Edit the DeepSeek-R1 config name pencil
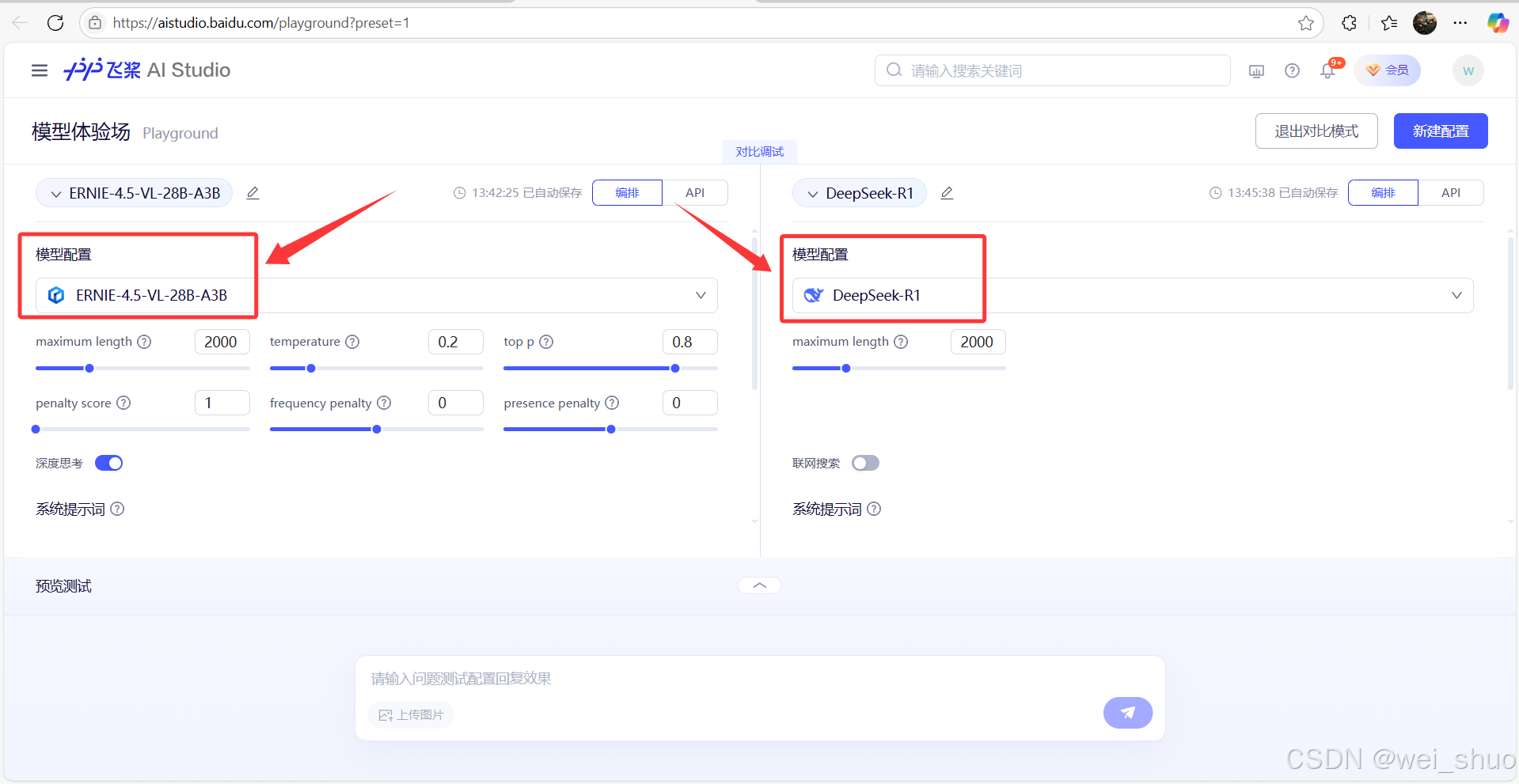The height and width of the screenshot is (784, 1519). pos(947,193)
